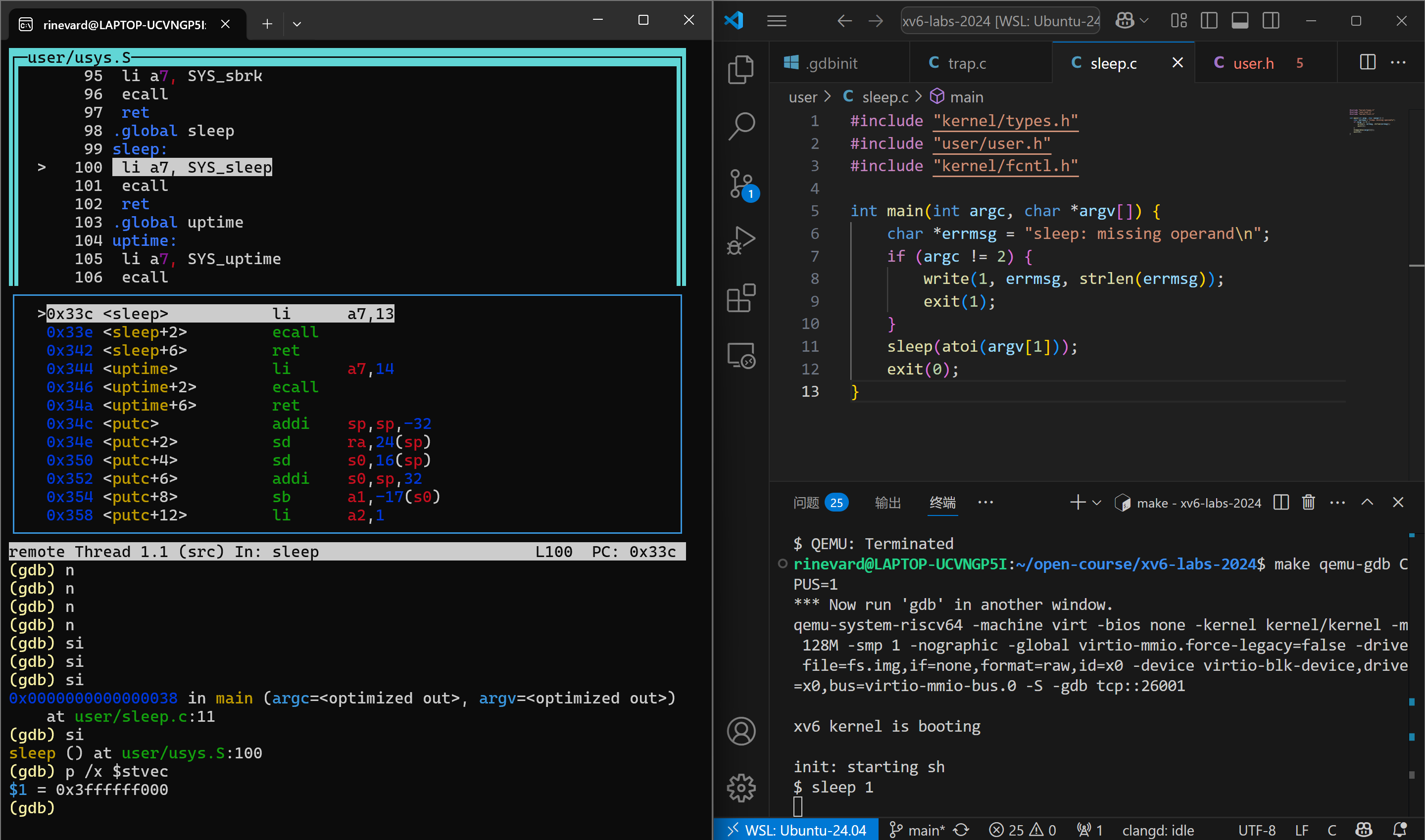This screenshot has height=840, width=1425.
Task: Open the Search view in sidebar
Action: tap(740, 126)
